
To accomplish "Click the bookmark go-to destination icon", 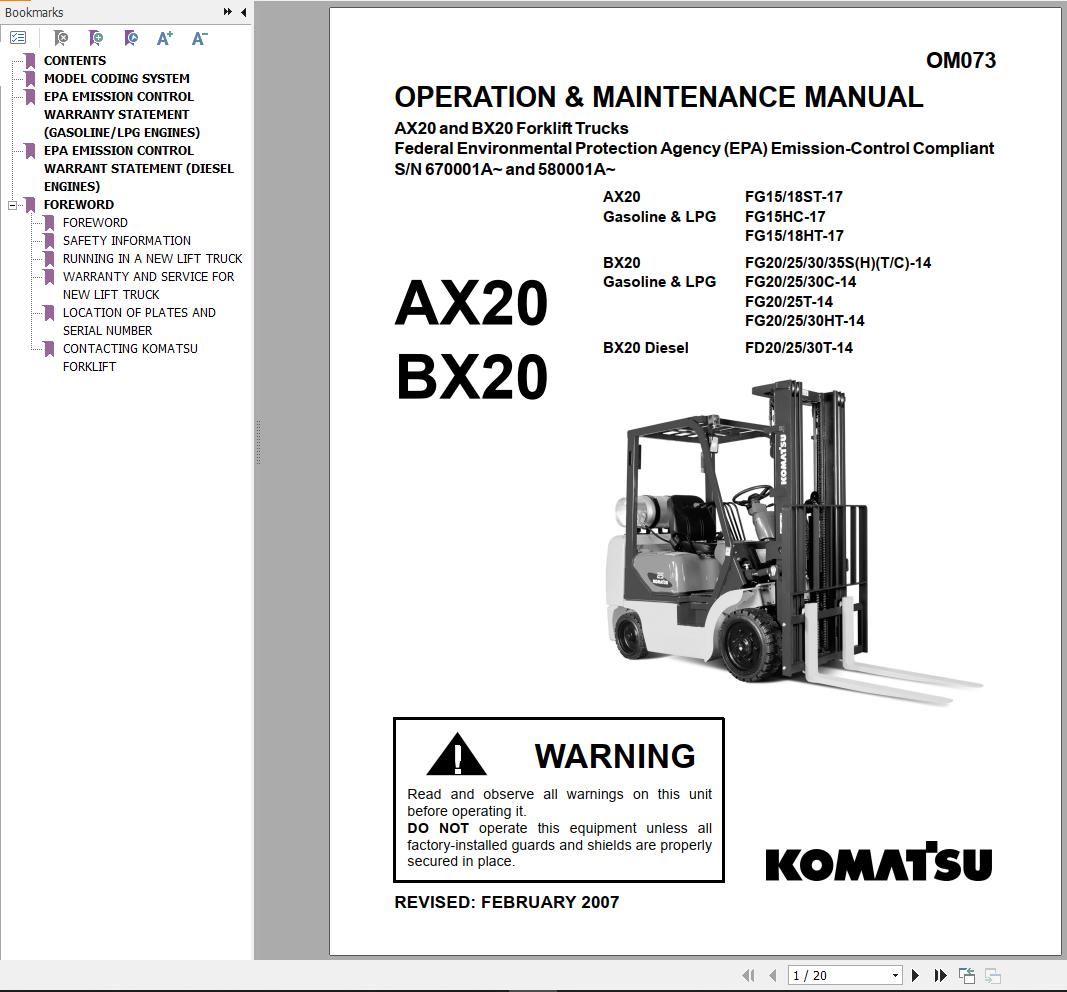I will [131, 38].
